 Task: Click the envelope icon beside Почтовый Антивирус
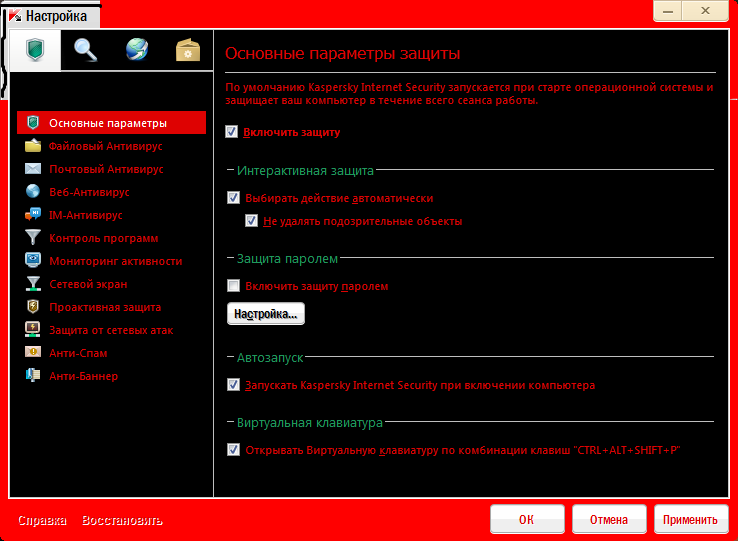click(33, 168)
